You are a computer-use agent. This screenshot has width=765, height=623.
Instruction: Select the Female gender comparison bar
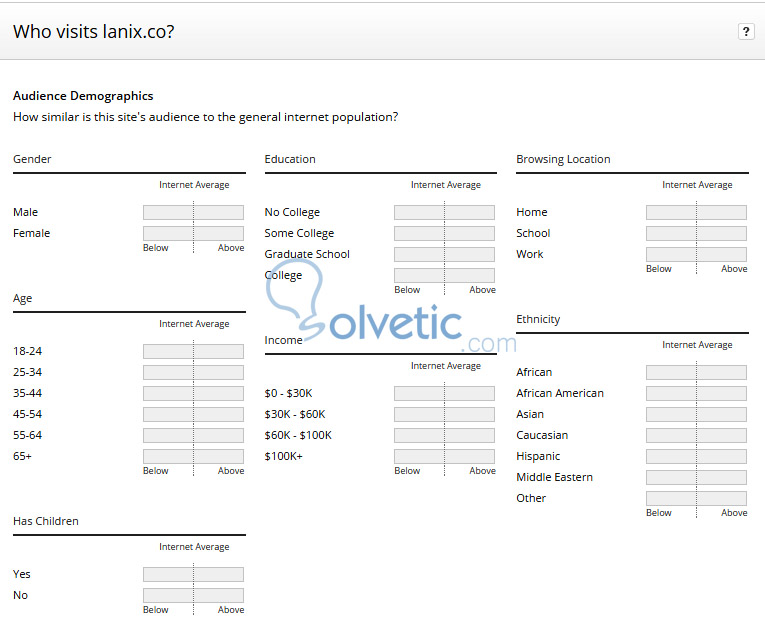pyautogui.click(x=193, y=233)
